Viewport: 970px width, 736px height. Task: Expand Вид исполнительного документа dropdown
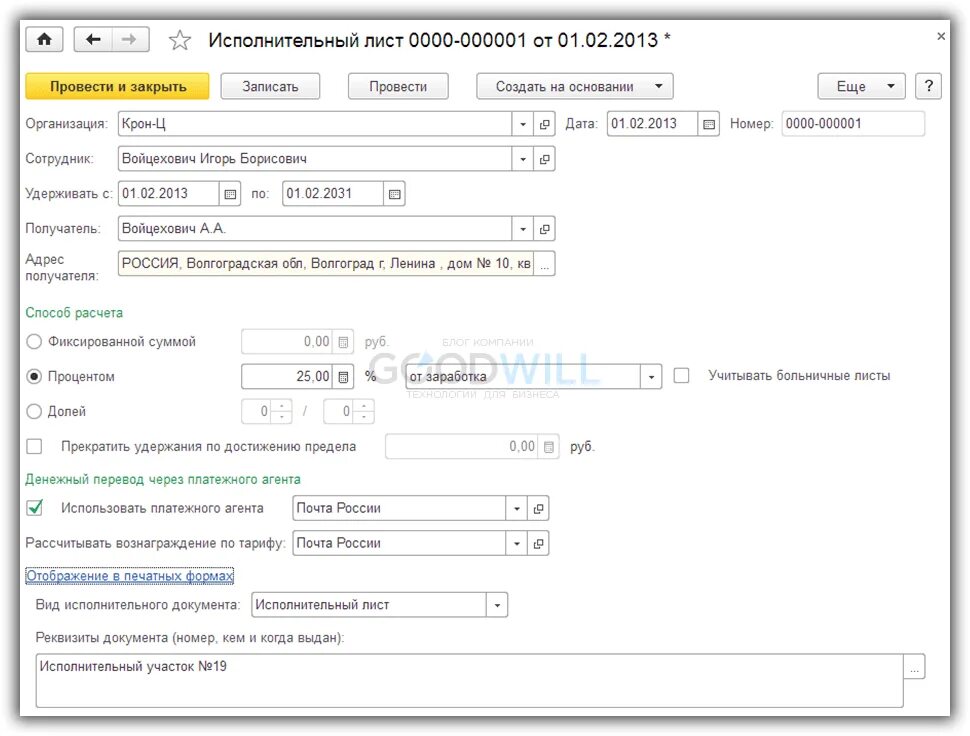pos(497,605)
